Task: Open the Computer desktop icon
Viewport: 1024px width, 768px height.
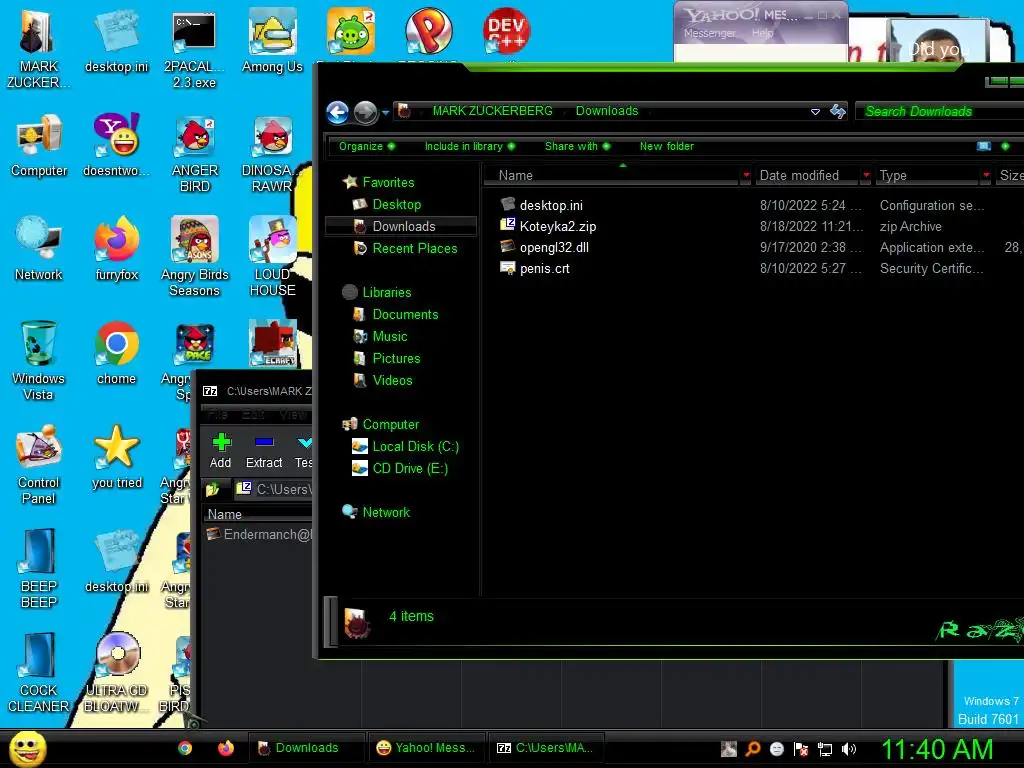Action: pyautogui.click(x=39, y=145)
